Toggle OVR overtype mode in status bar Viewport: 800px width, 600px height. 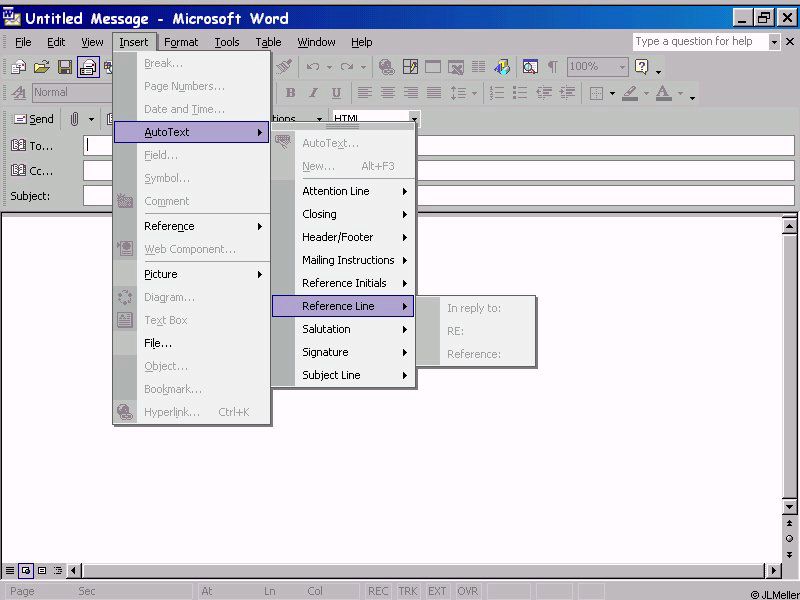pyautogui.click(x=467, y=591)
